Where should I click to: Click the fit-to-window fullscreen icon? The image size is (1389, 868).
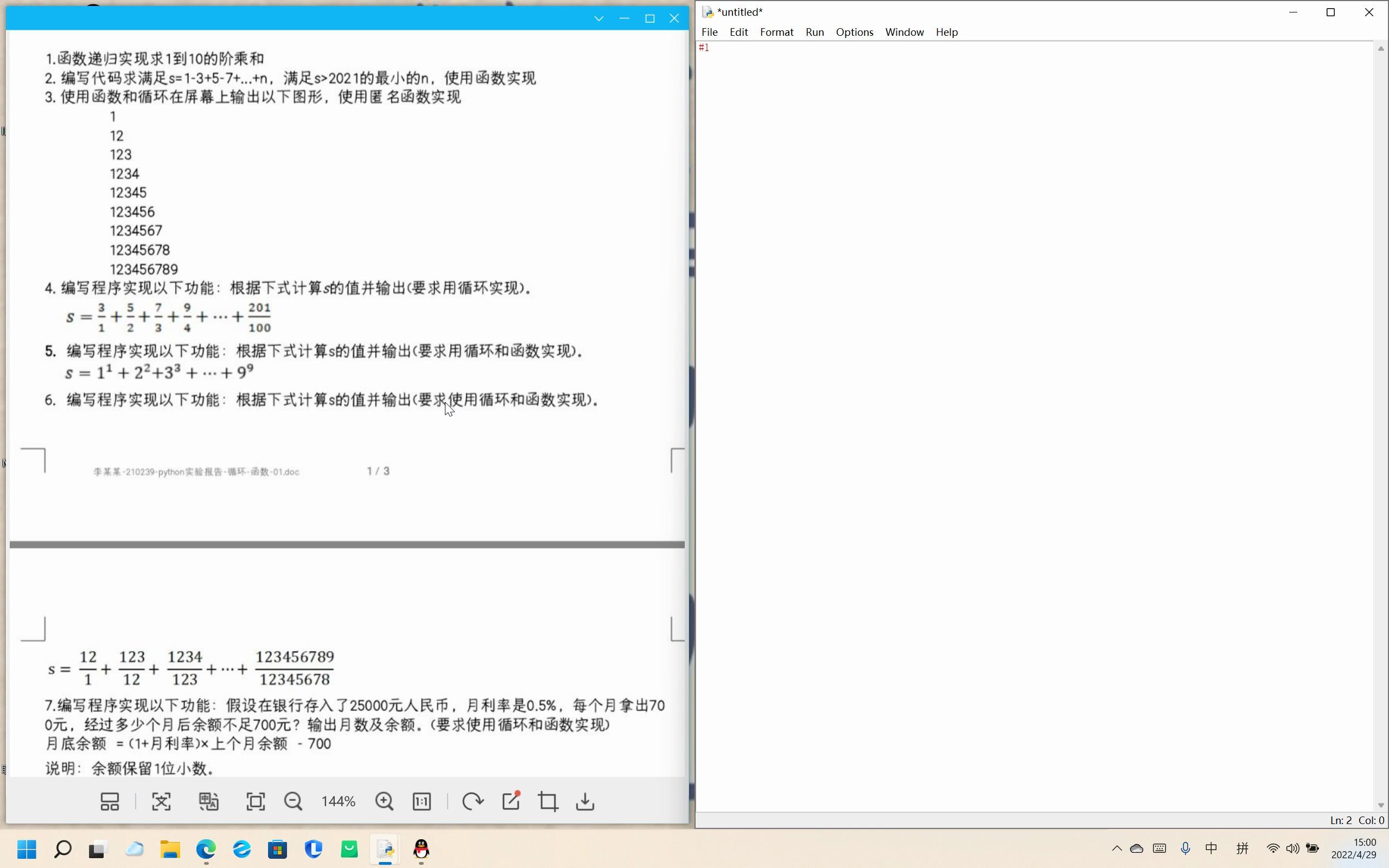pos(256,801)
